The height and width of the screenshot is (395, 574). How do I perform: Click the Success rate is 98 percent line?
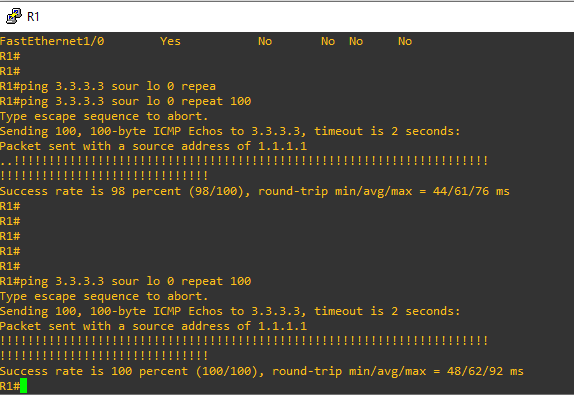[x=255, y=191]
